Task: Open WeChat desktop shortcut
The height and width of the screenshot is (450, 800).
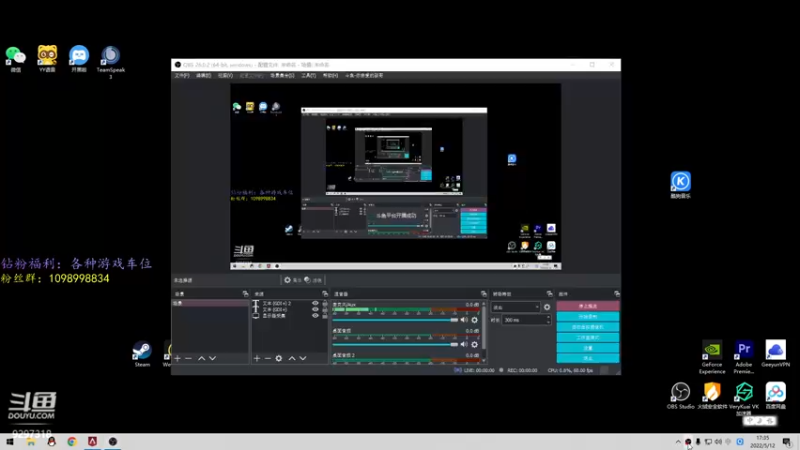Action: click(x=16, y=59)
